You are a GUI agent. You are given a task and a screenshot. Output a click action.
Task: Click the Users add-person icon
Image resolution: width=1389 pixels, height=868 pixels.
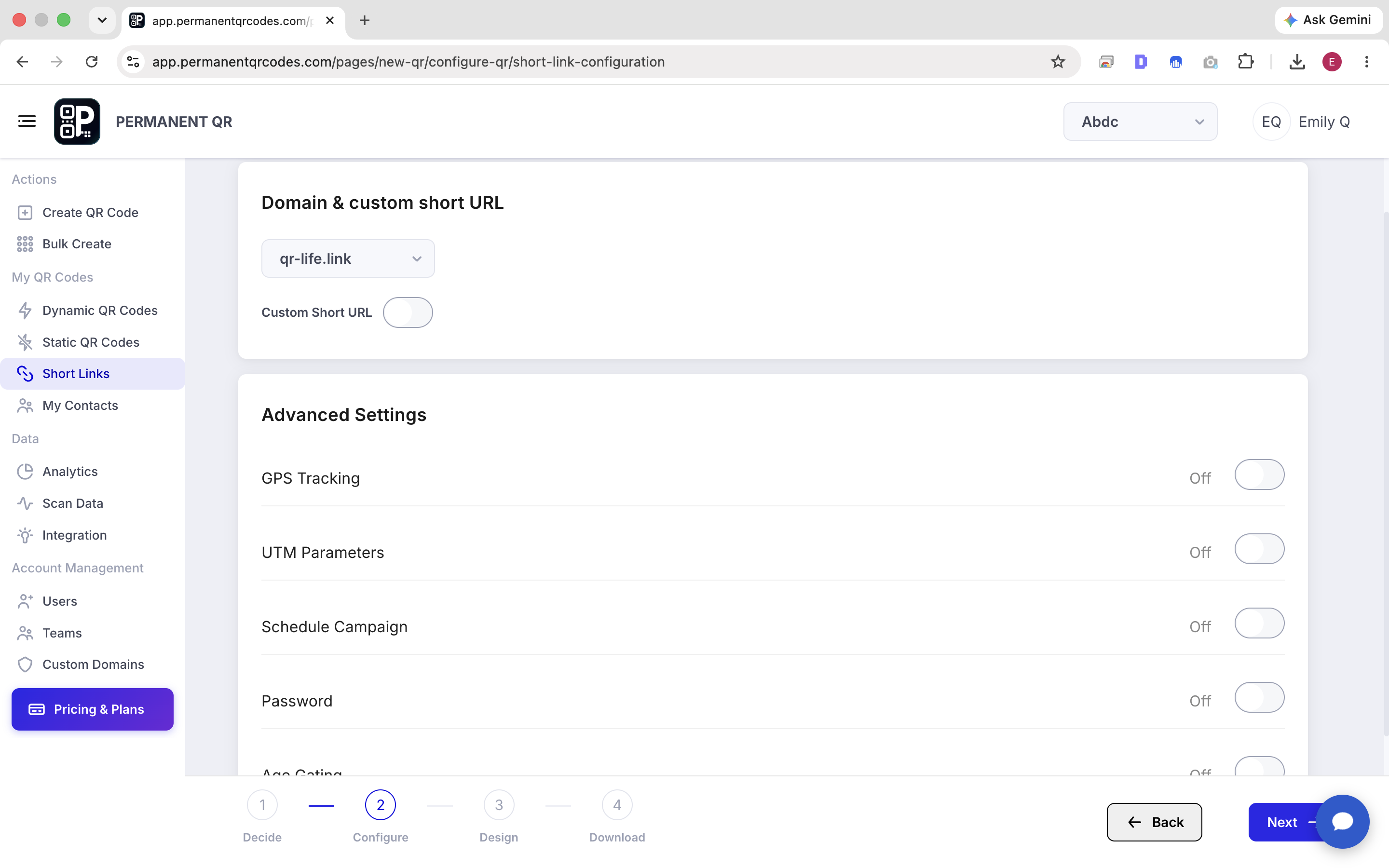25,601
